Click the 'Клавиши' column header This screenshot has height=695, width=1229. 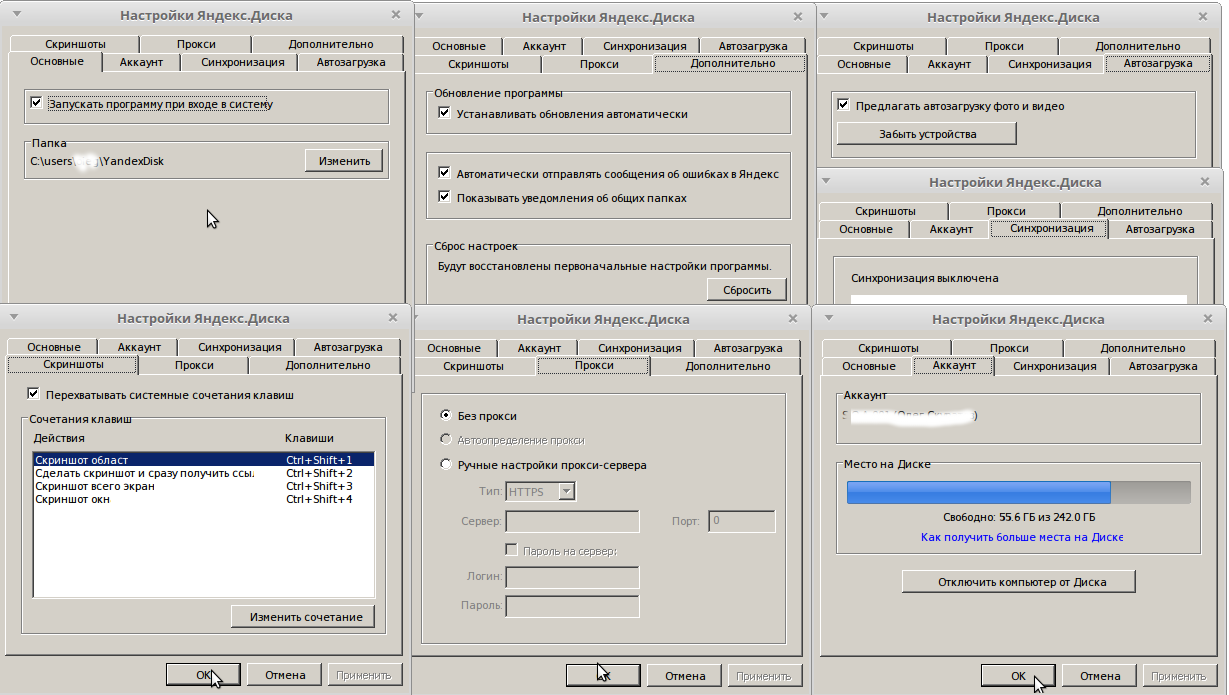[x=309, y=438]
